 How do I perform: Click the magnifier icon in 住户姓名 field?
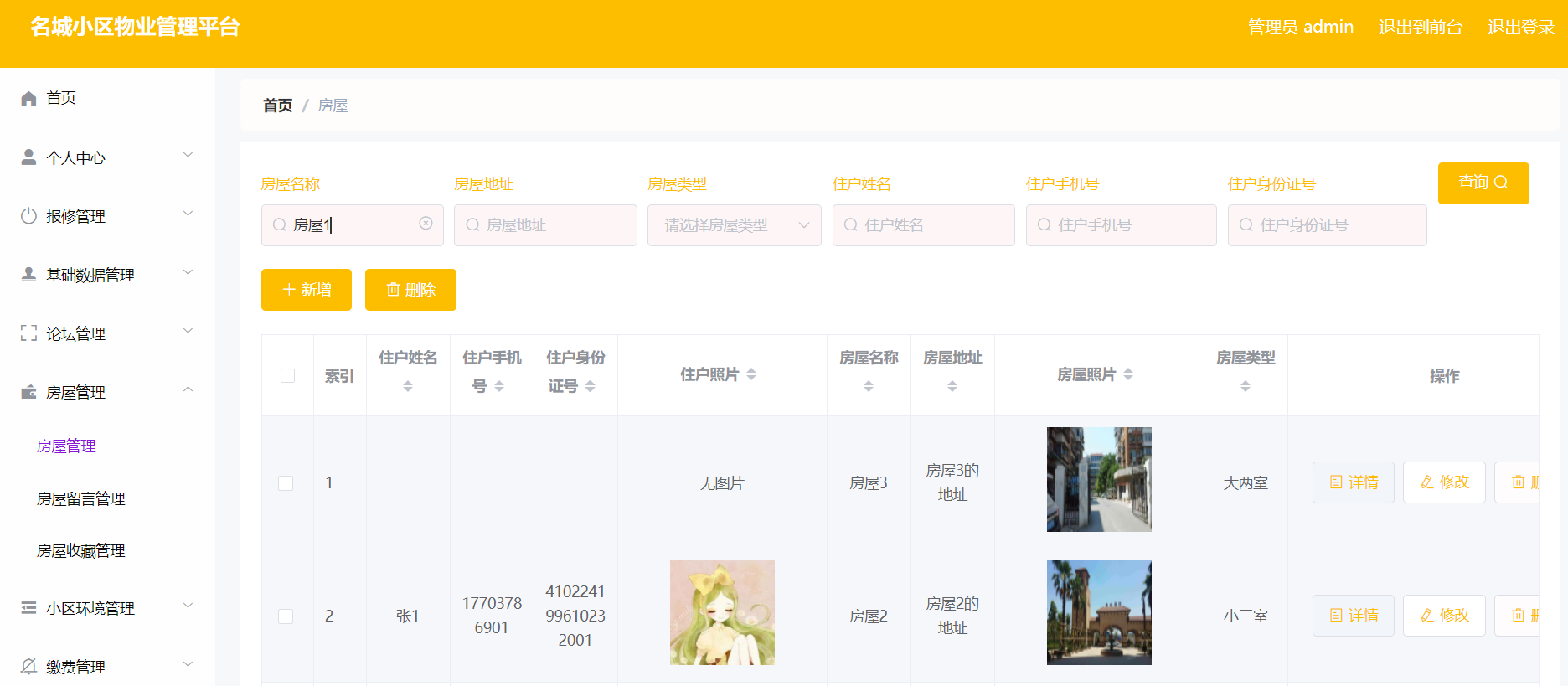tap(851, 225)
